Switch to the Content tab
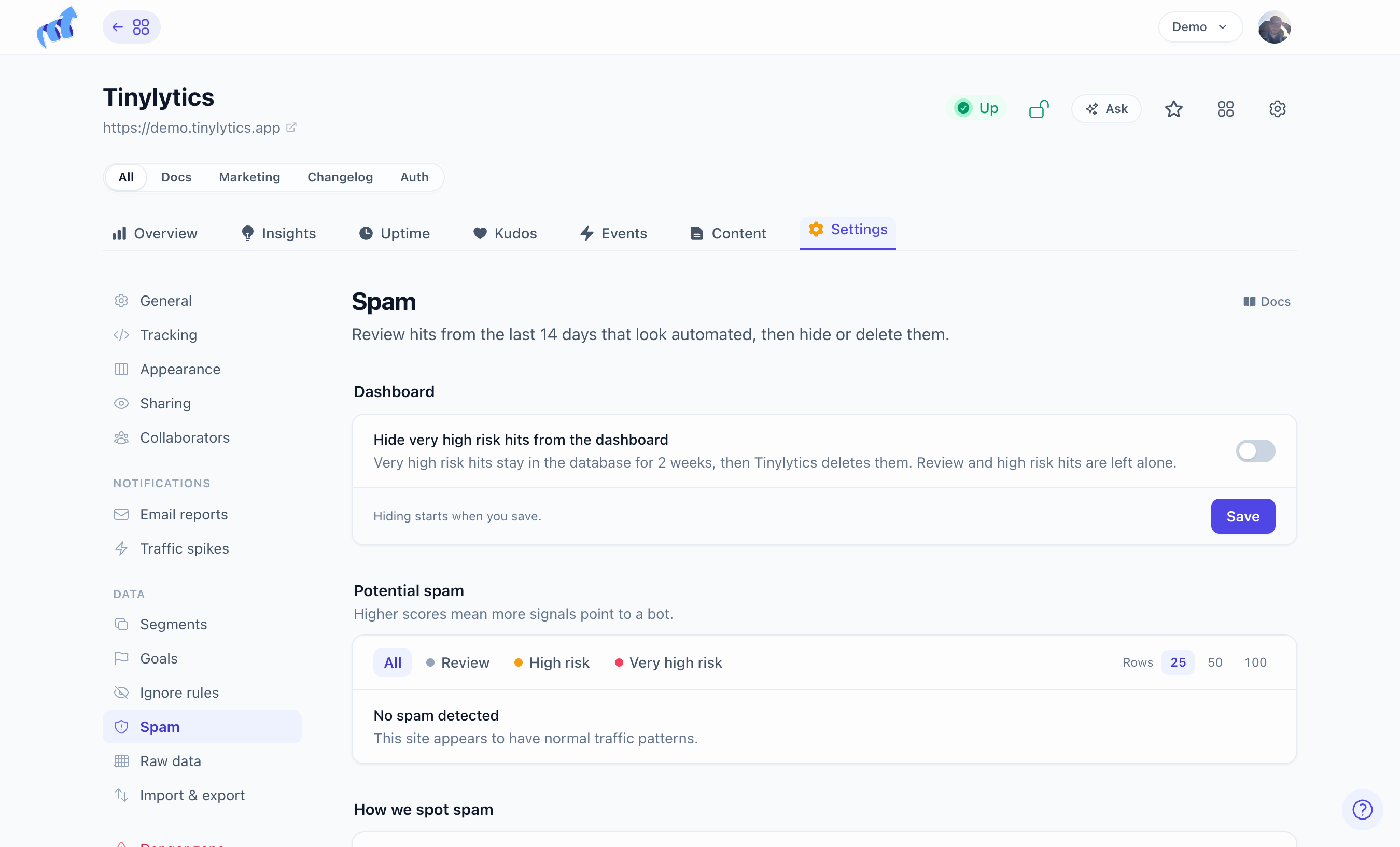The height and width of the screenshot is (847, 1400). point(728,233)
